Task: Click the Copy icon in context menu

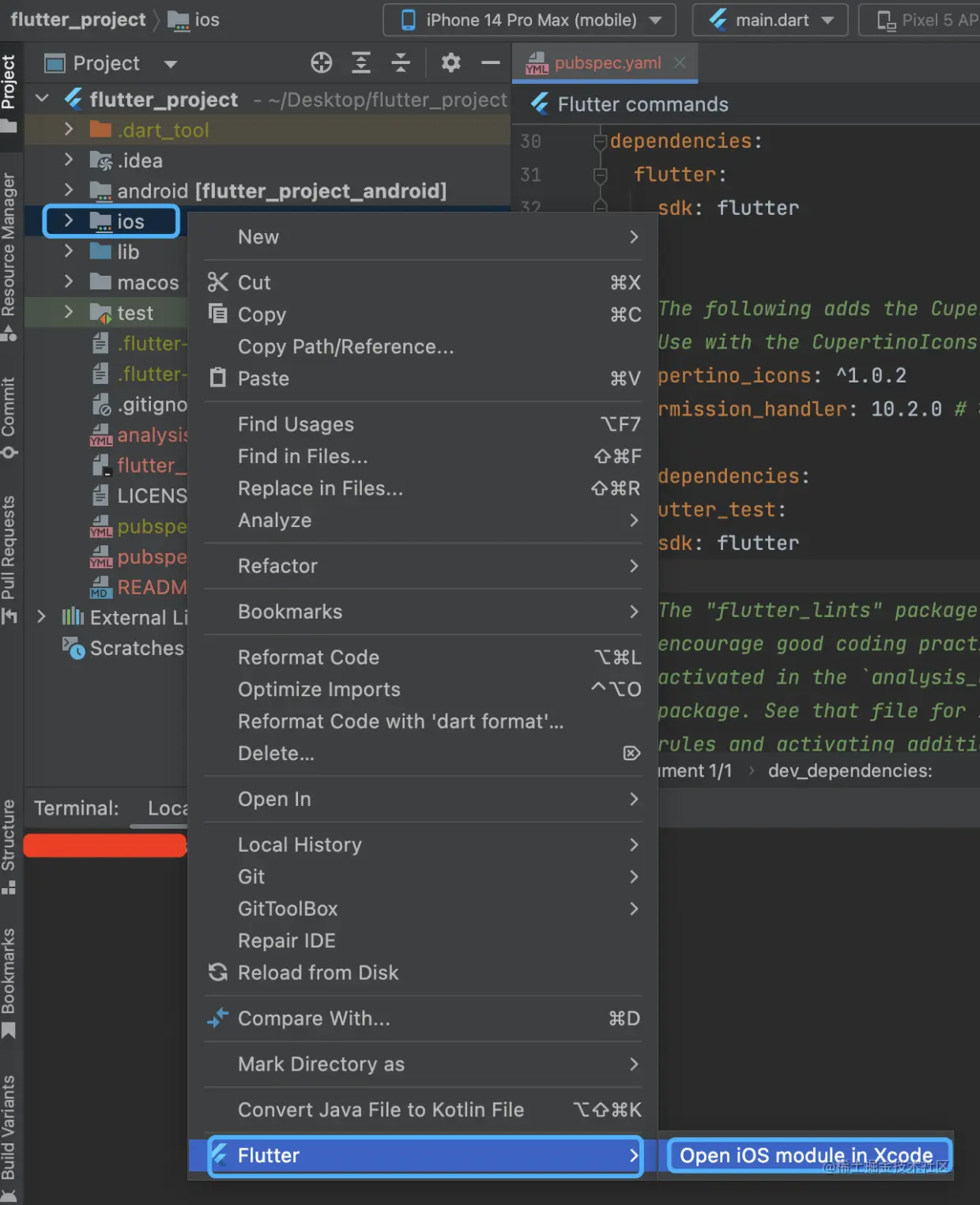Action: (218, 314)
